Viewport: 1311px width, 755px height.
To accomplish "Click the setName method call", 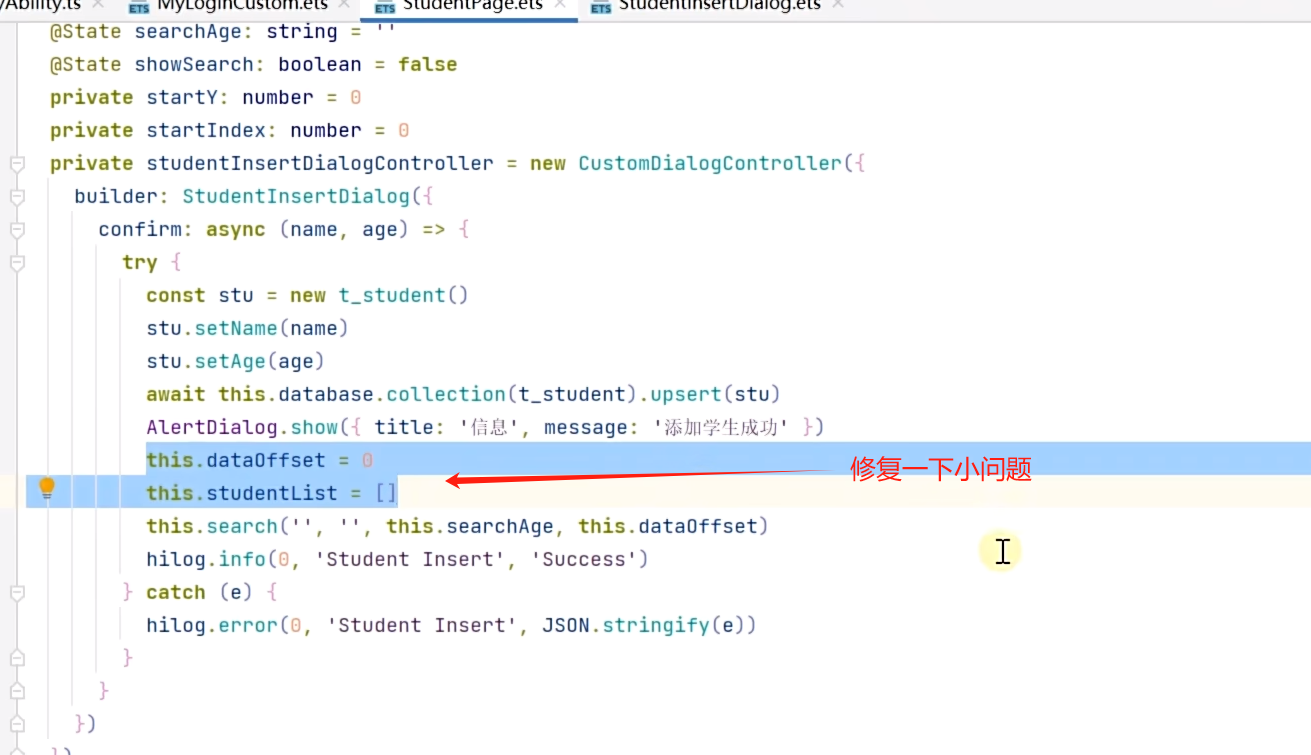I will click(x=236, y=328).
